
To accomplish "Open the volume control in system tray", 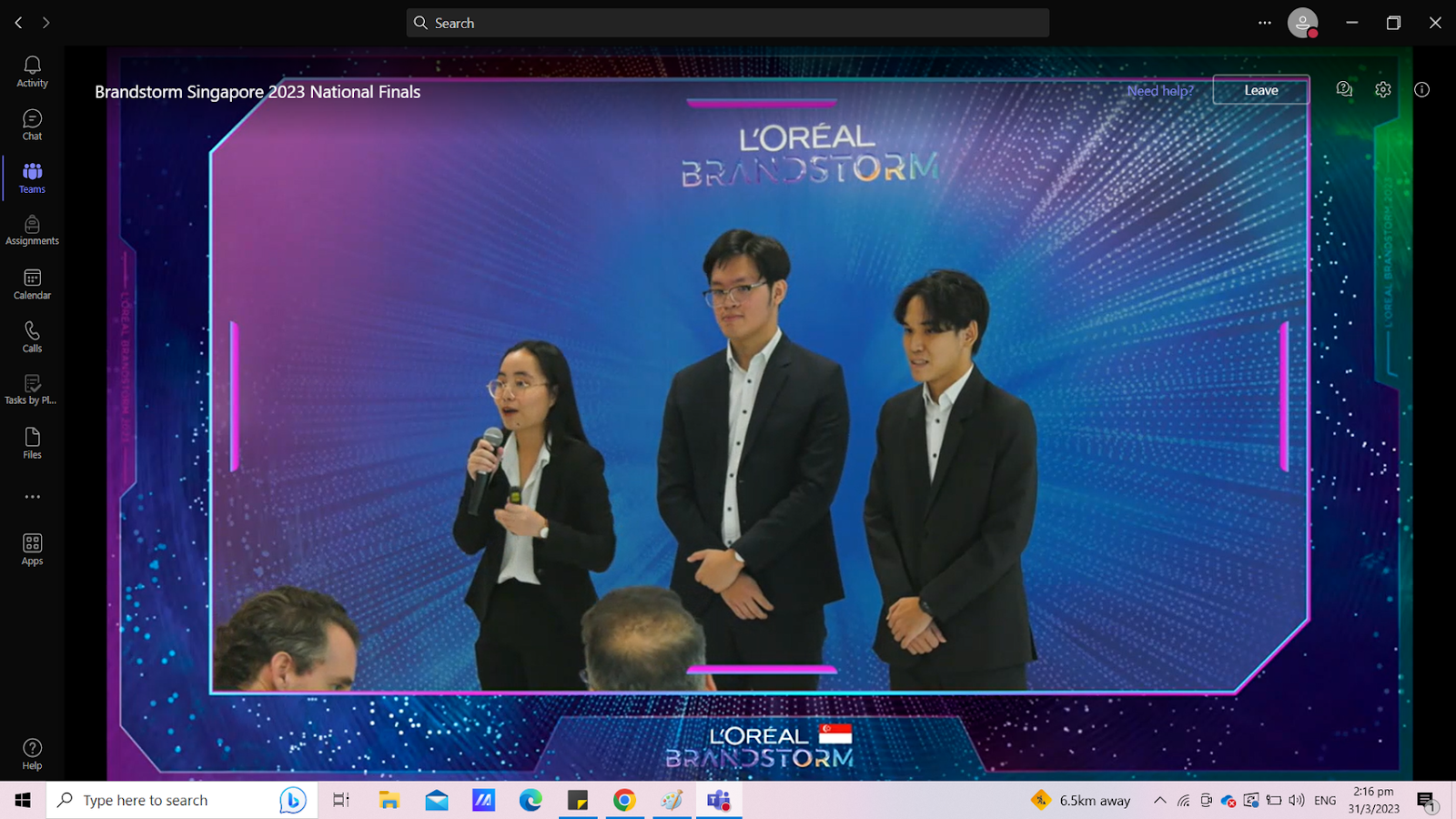I will (x=1297, y=800).
